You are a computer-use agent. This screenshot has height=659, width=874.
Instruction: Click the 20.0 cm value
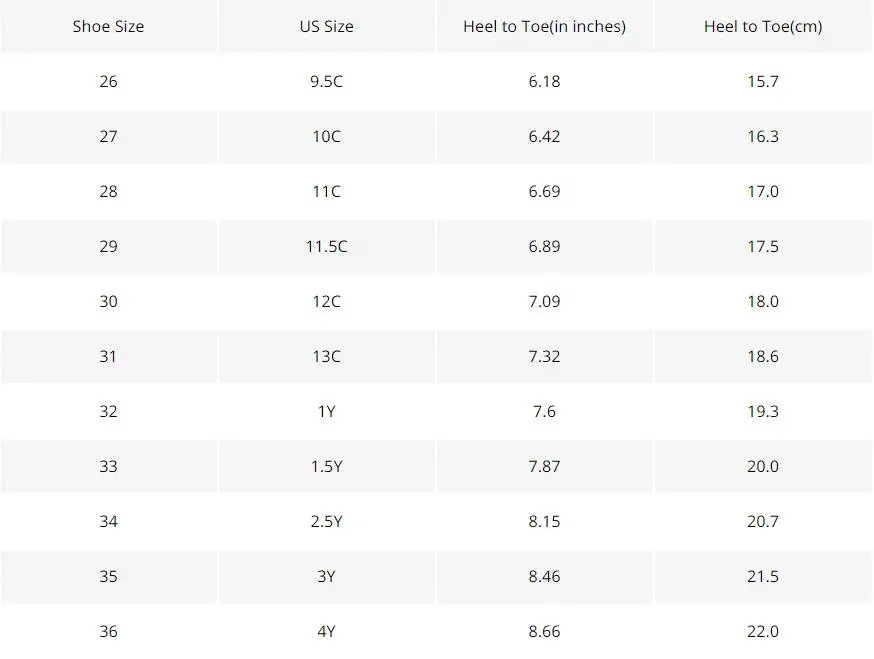[763, 466]
